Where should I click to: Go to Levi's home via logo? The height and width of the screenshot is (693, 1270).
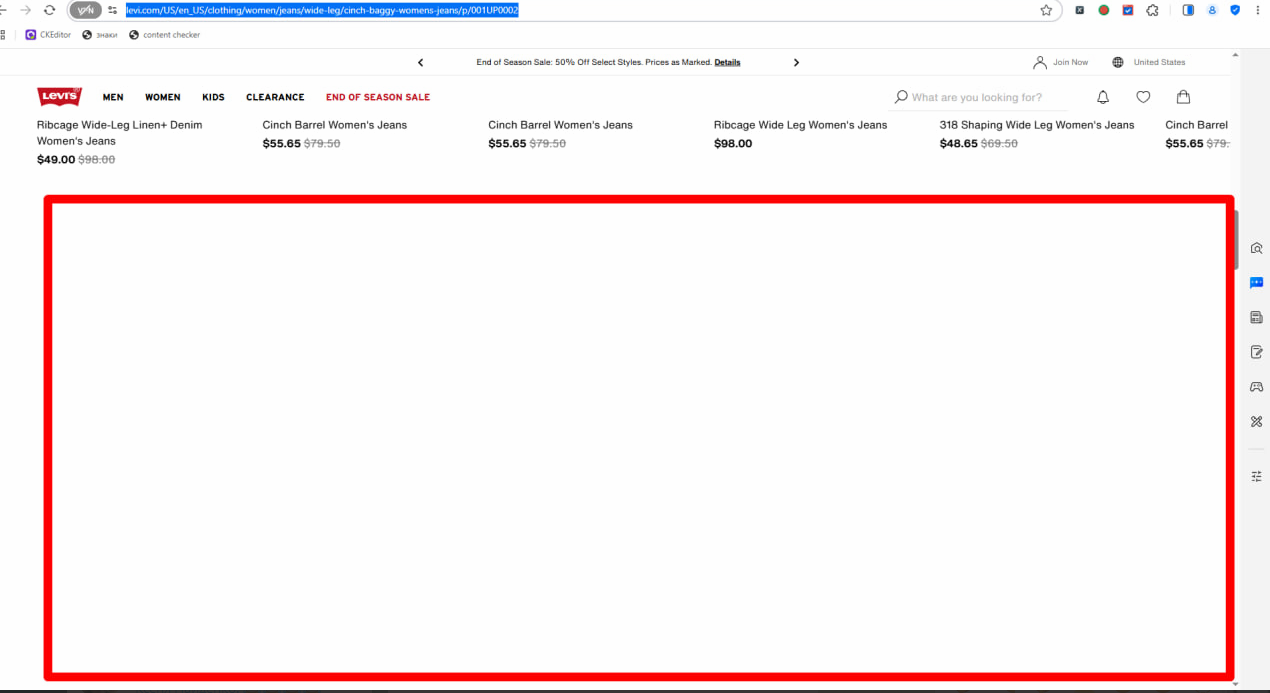pyautogui.click(x=59, y=97)
